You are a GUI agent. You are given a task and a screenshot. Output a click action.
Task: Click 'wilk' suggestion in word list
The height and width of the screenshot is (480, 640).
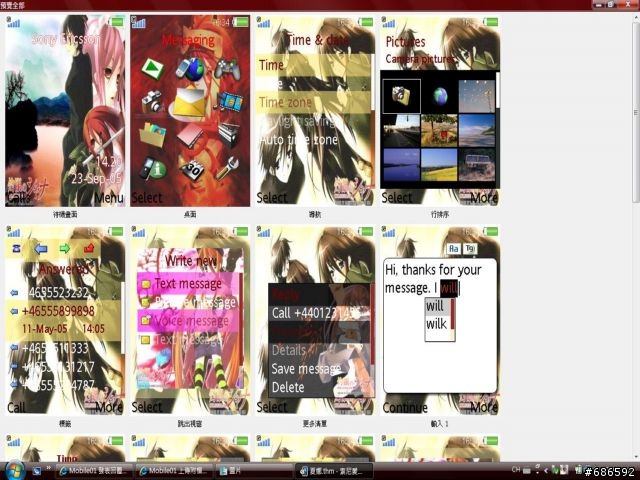[x=437, y=324]
